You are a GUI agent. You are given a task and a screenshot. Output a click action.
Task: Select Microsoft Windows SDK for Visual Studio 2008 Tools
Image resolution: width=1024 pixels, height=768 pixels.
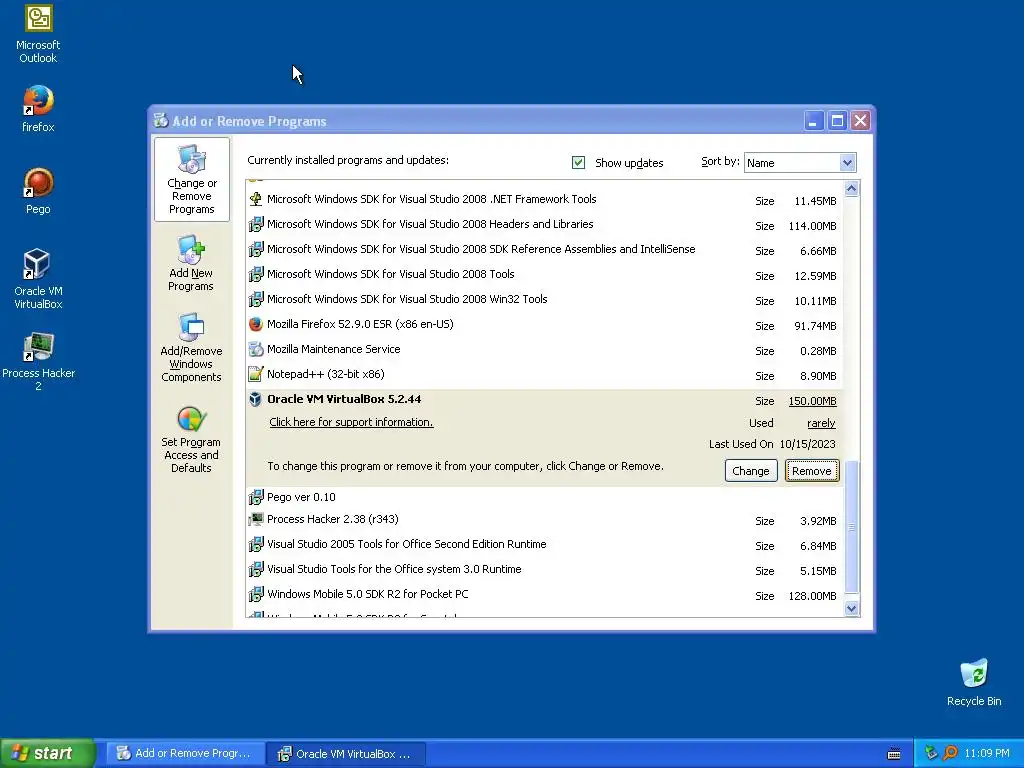[391, 274]
